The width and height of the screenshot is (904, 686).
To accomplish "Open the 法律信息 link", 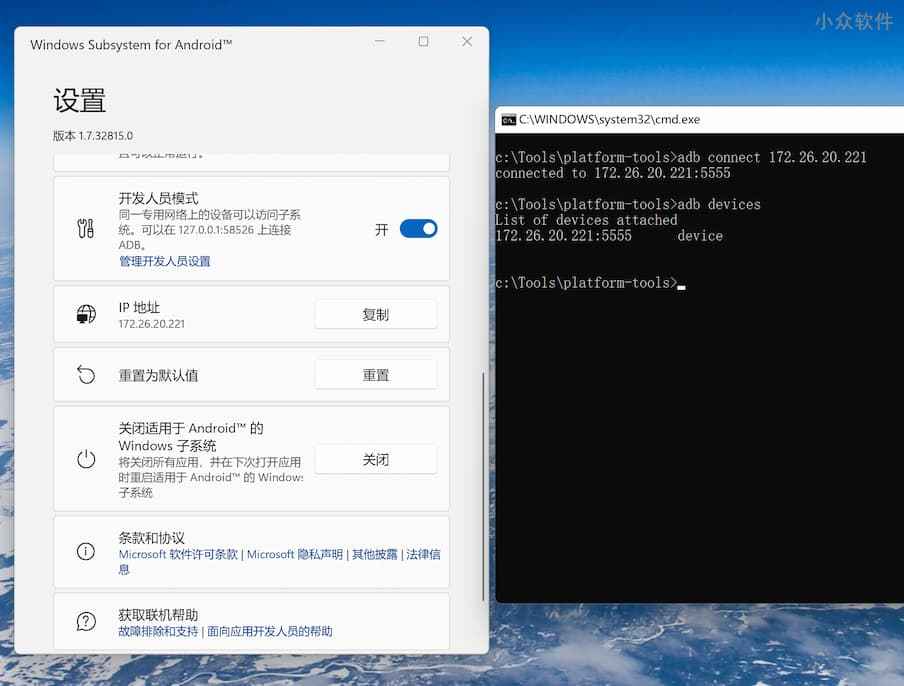I will (x=423, y=555).
